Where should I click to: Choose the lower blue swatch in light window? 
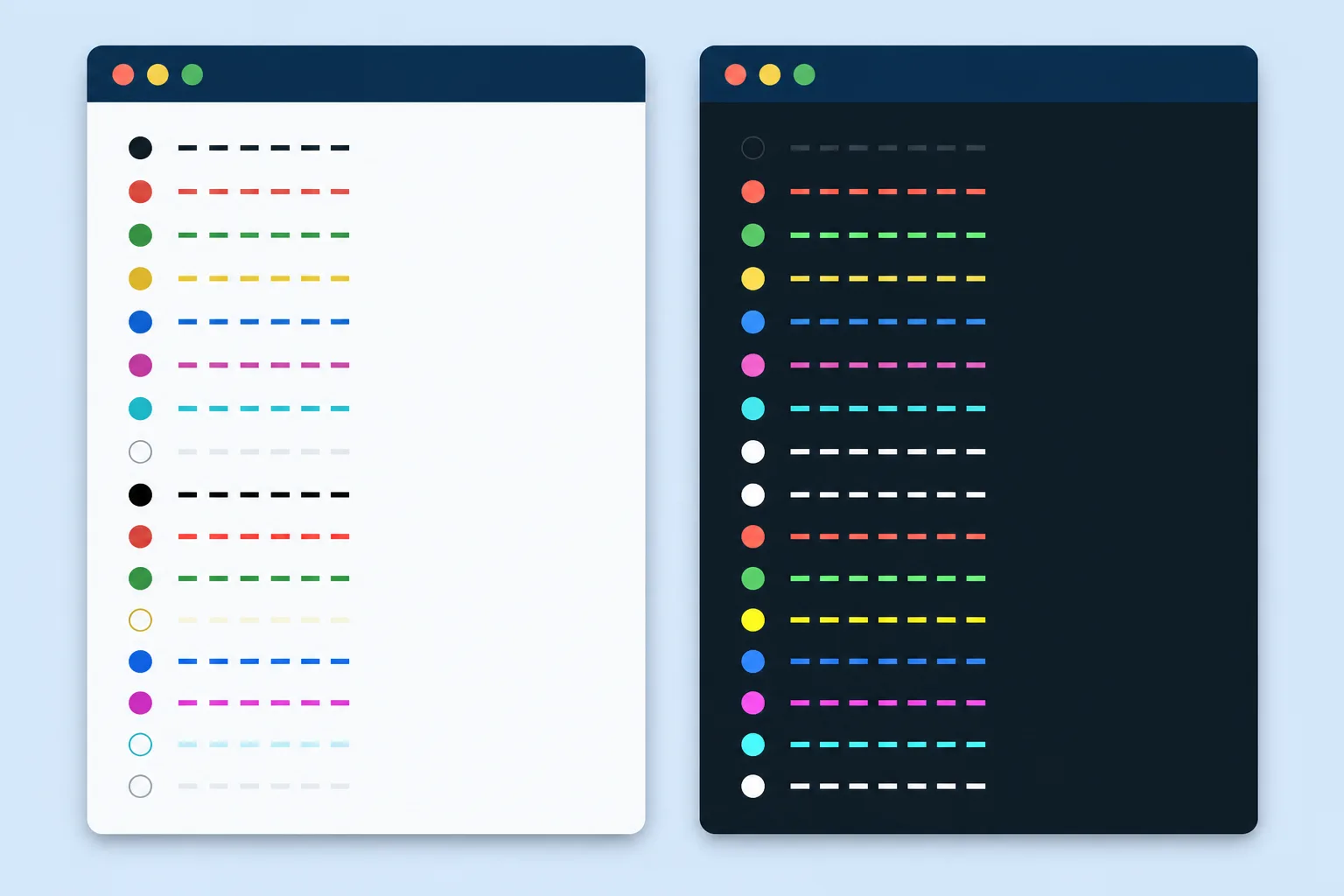tap(140, 661)
